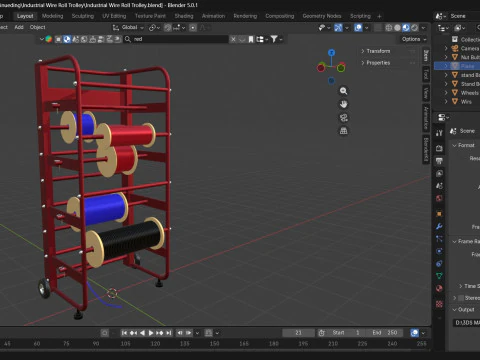Open the Object menu
The image size is (480, 360).
point(37,27)
